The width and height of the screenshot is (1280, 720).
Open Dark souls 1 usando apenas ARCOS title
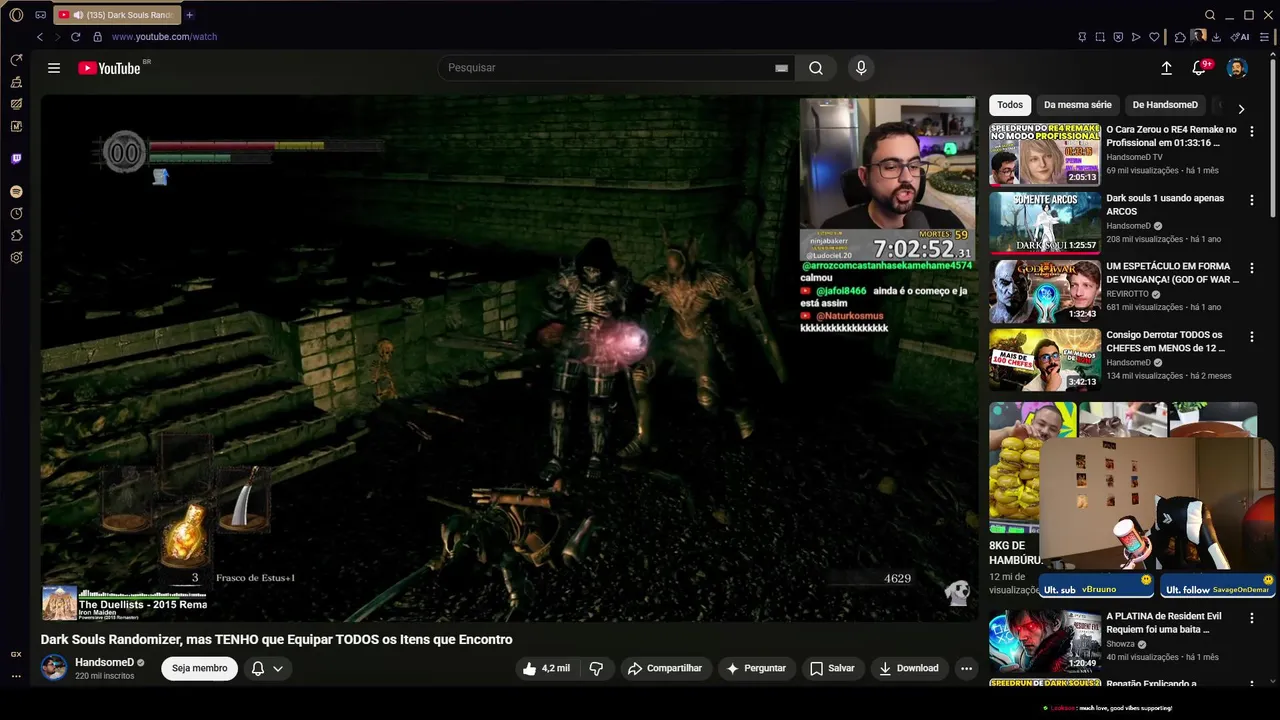[1165, 205]
